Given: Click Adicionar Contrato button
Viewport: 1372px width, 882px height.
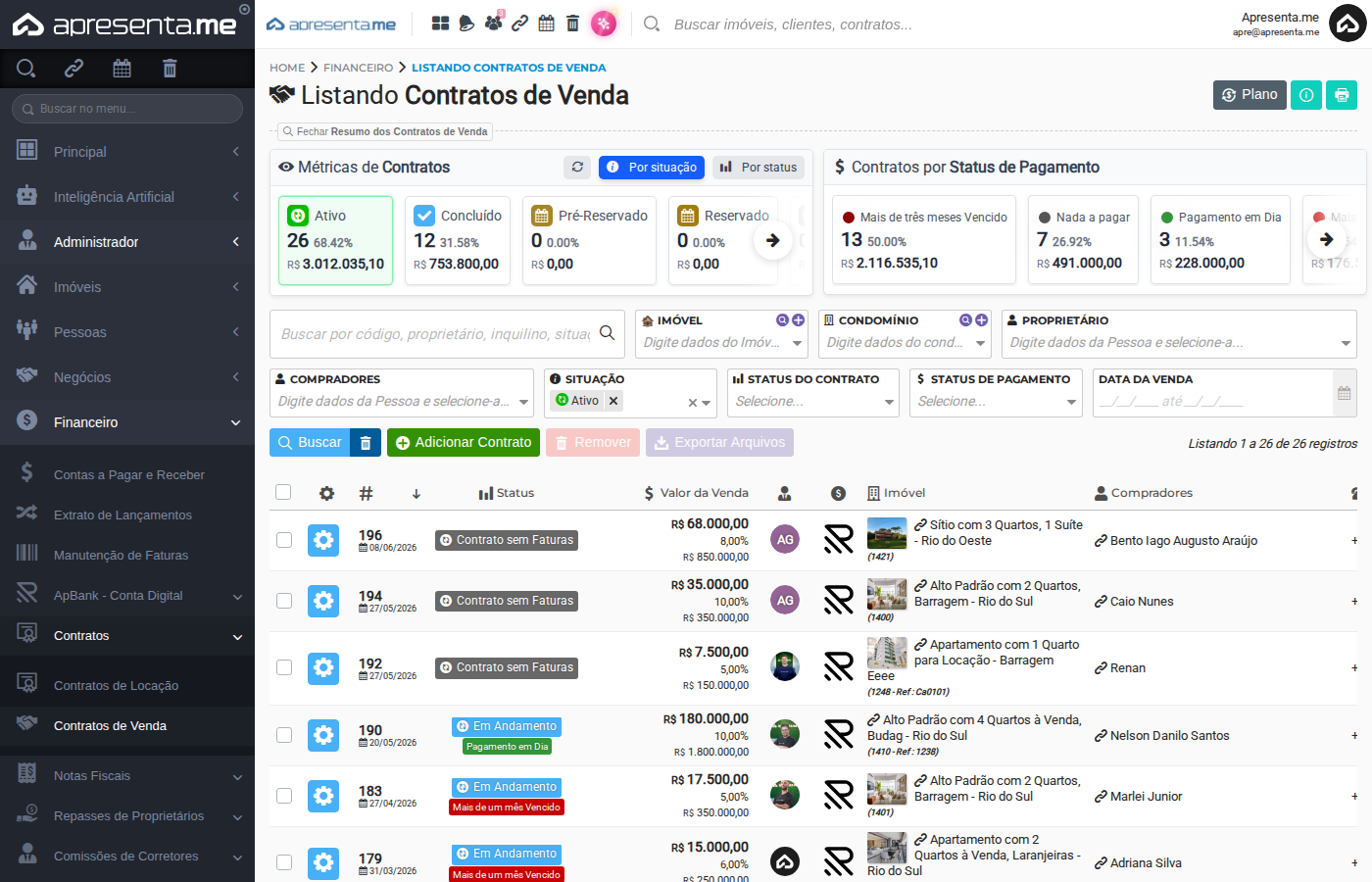Looking at the screenshot, I should pos(464,443).
